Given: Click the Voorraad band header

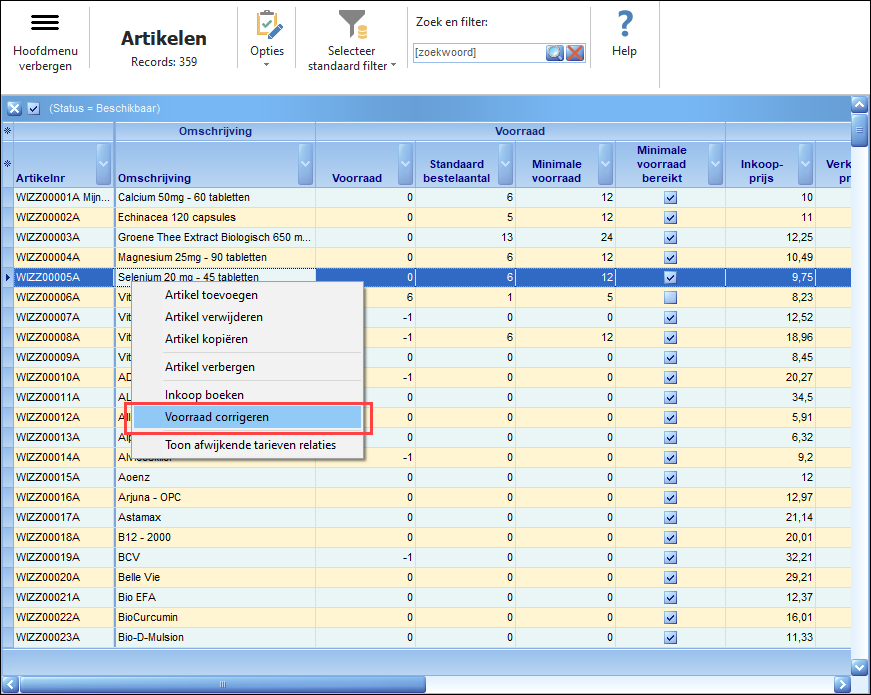Looking at the screenshot, I should tap(520, 132).
